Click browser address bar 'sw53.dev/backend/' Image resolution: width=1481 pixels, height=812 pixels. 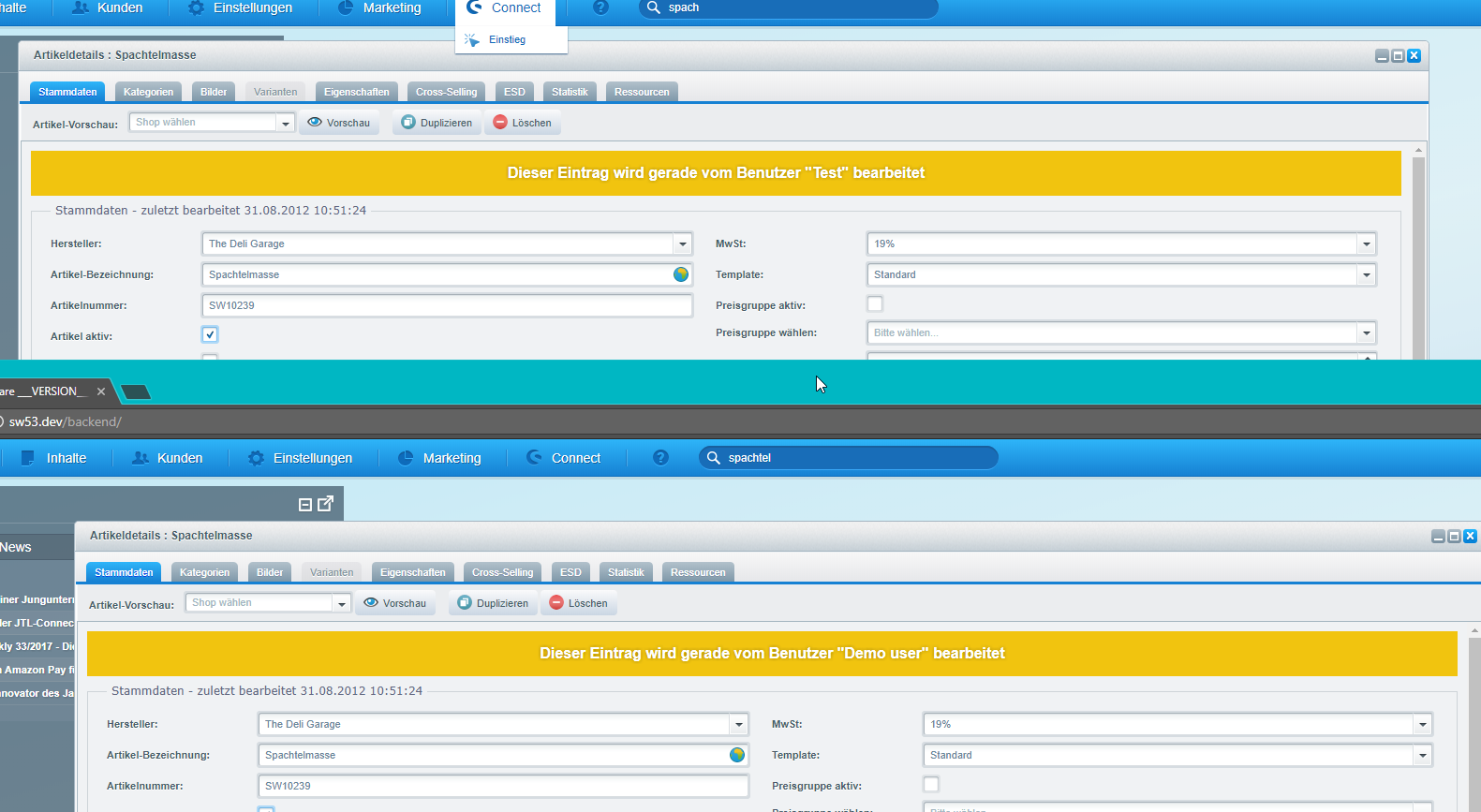pos(66,421)
